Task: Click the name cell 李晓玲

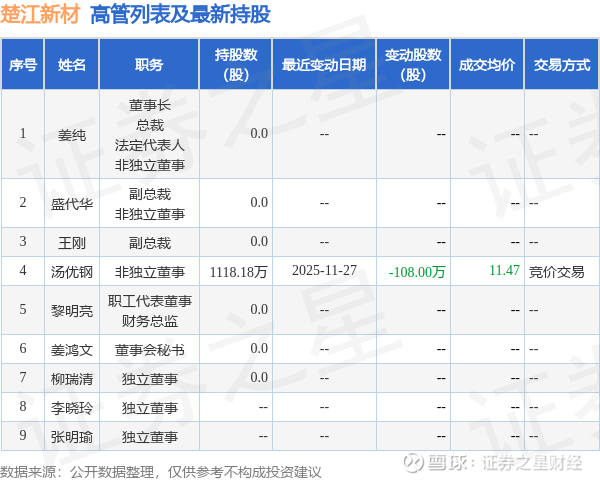Action: 72,408
